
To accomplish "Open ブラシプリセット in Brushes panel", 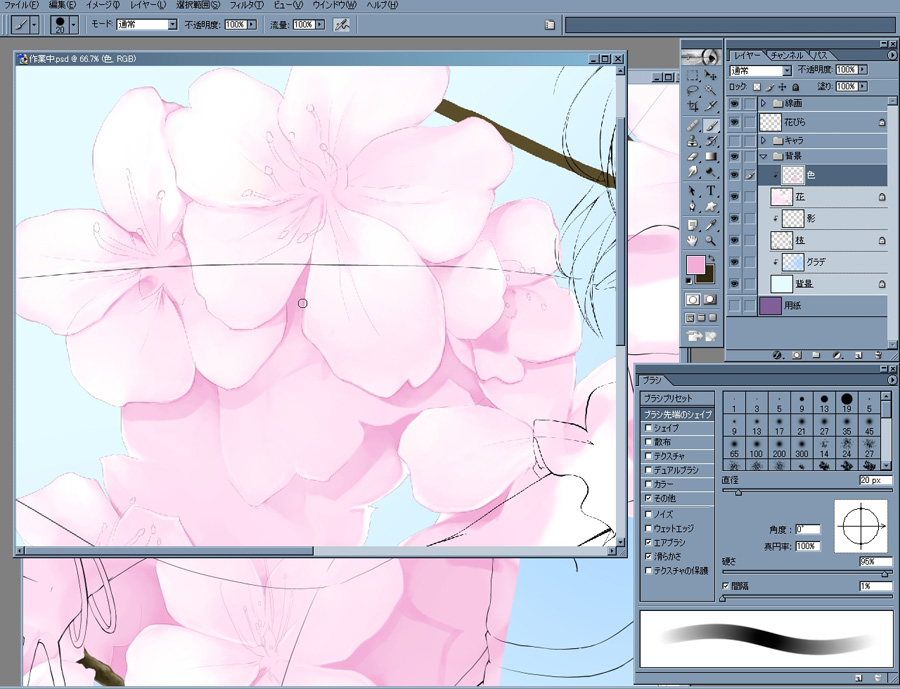I will coord(677,398).
